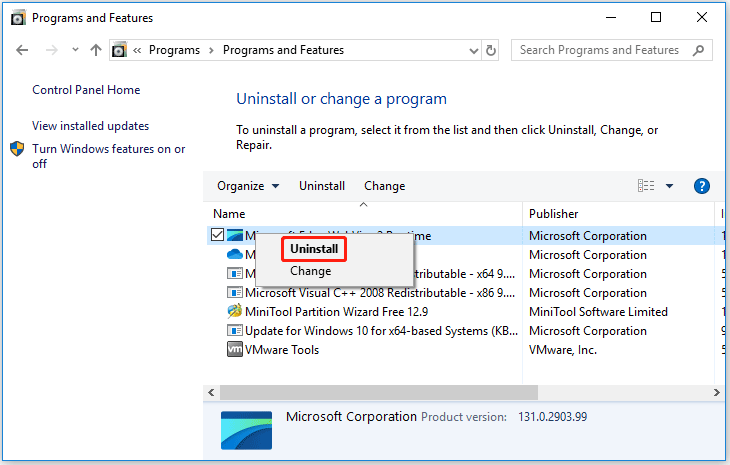Click the VMware Tools vm icon

tap(235, 349)
